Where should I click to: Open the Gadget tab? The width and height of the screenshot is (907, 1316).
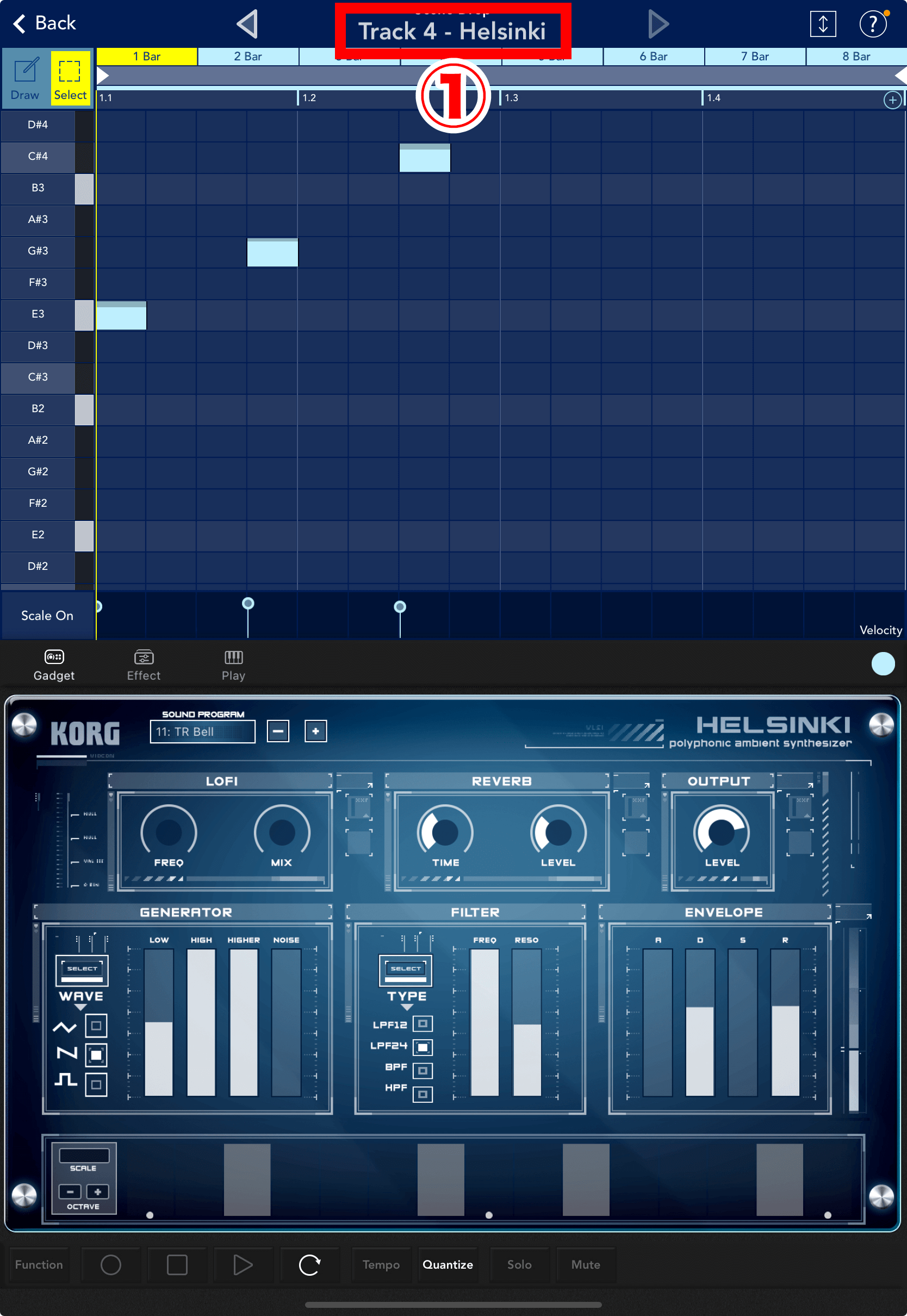pos(54,665)
